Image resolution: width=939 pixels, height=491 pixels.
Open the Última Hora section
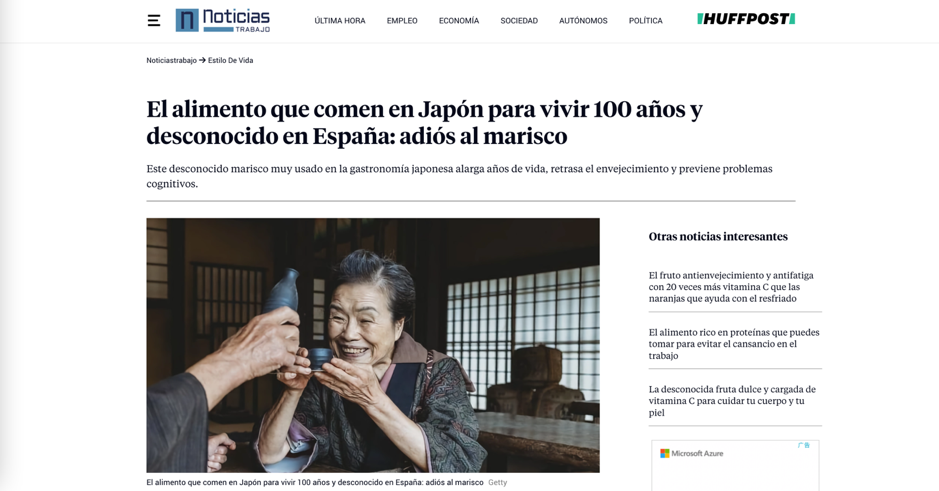coord(340,20)
